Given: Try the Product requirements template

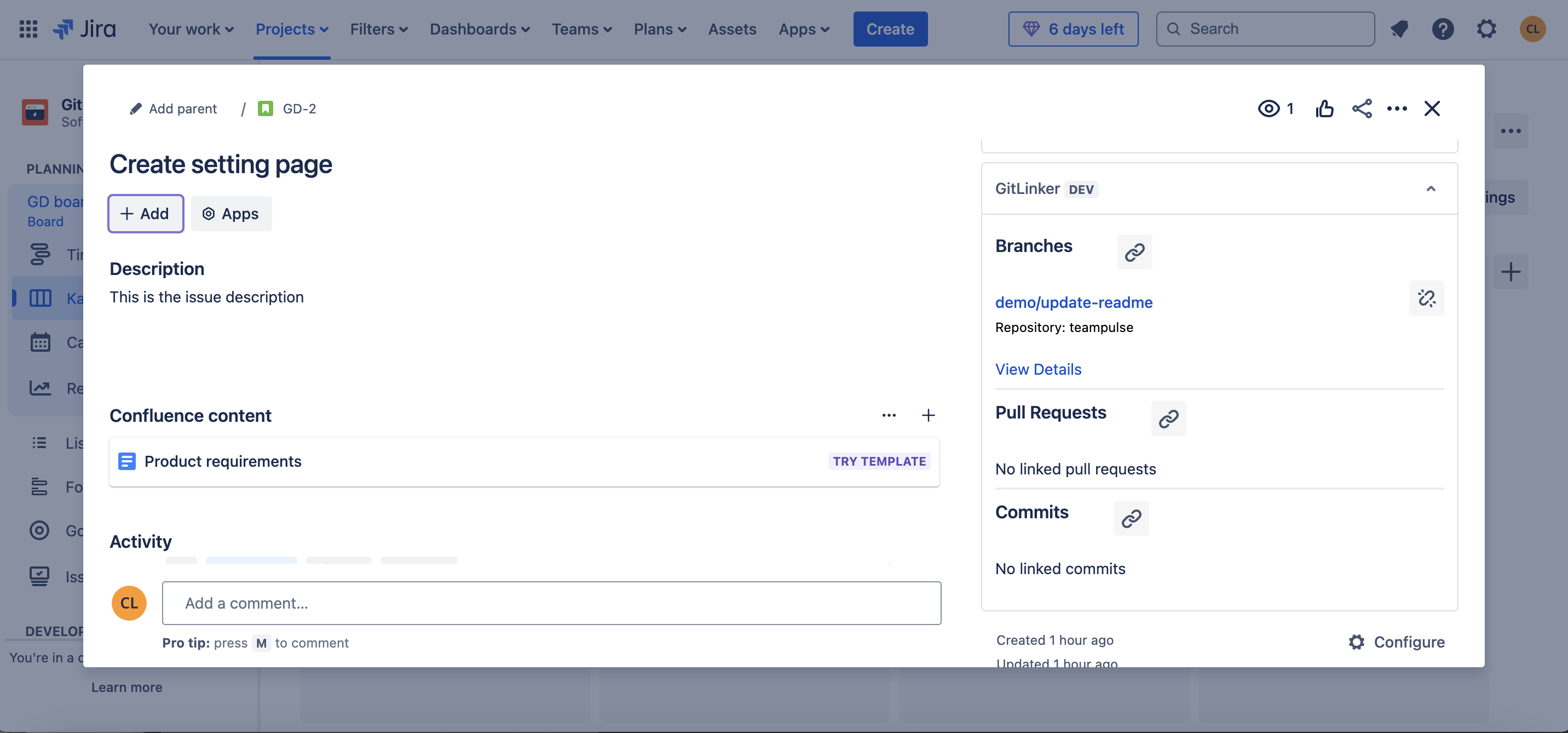Looking at the screenshot, I should 879,461.
